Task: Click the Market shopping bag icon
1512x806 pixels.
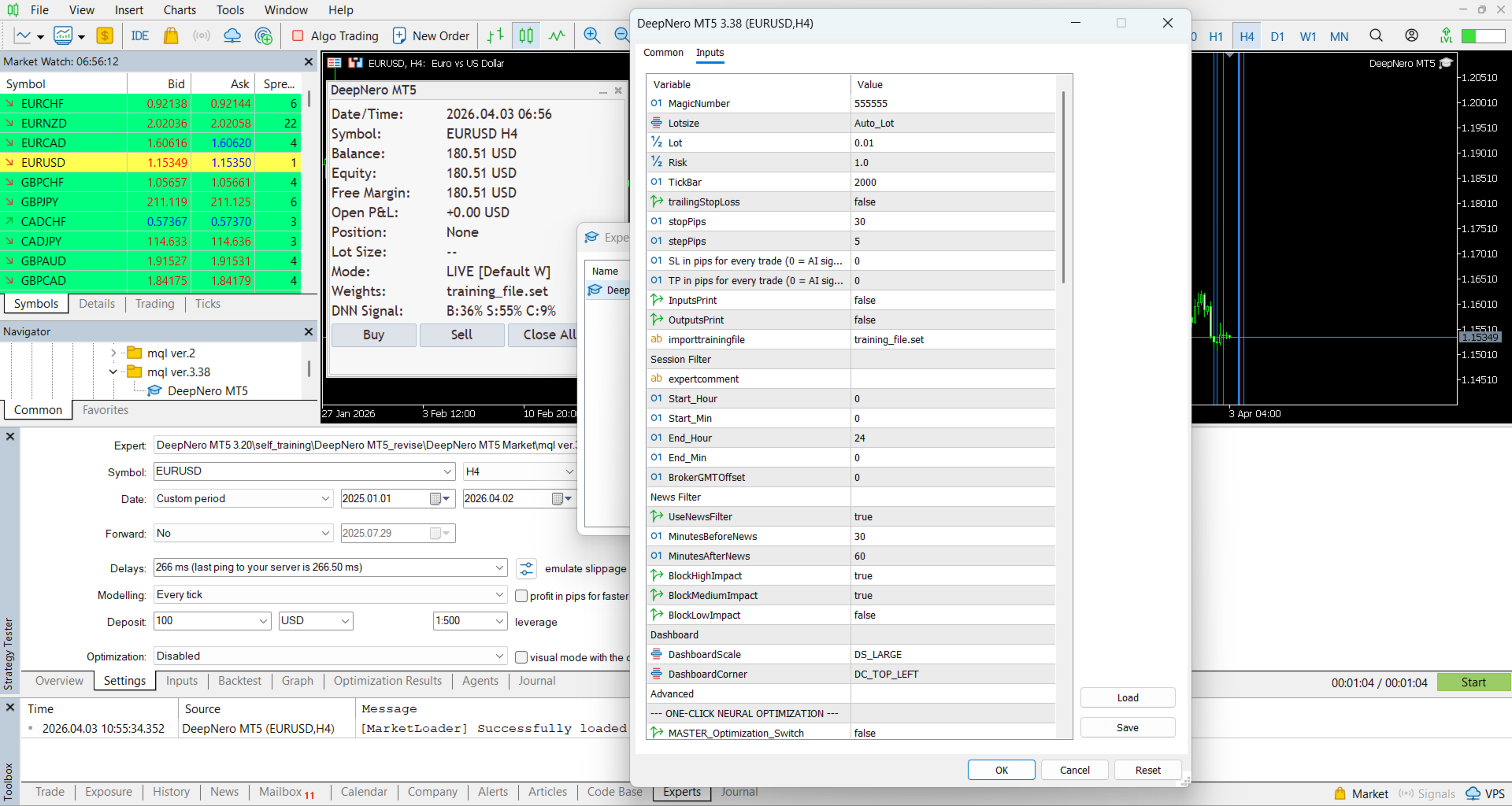Action: [171, 35]
